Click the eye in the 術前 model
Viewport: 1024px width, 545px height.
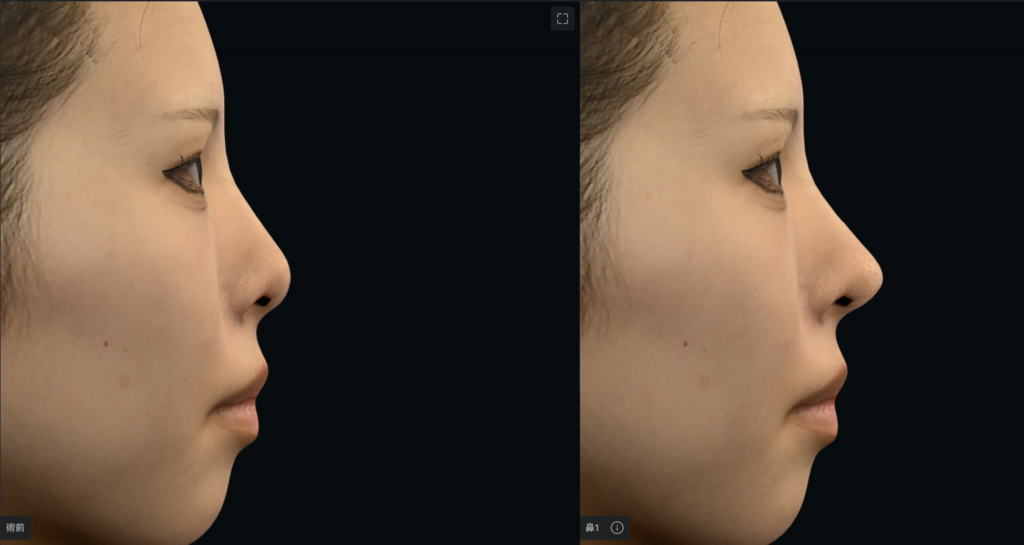(x=187, y=173)
